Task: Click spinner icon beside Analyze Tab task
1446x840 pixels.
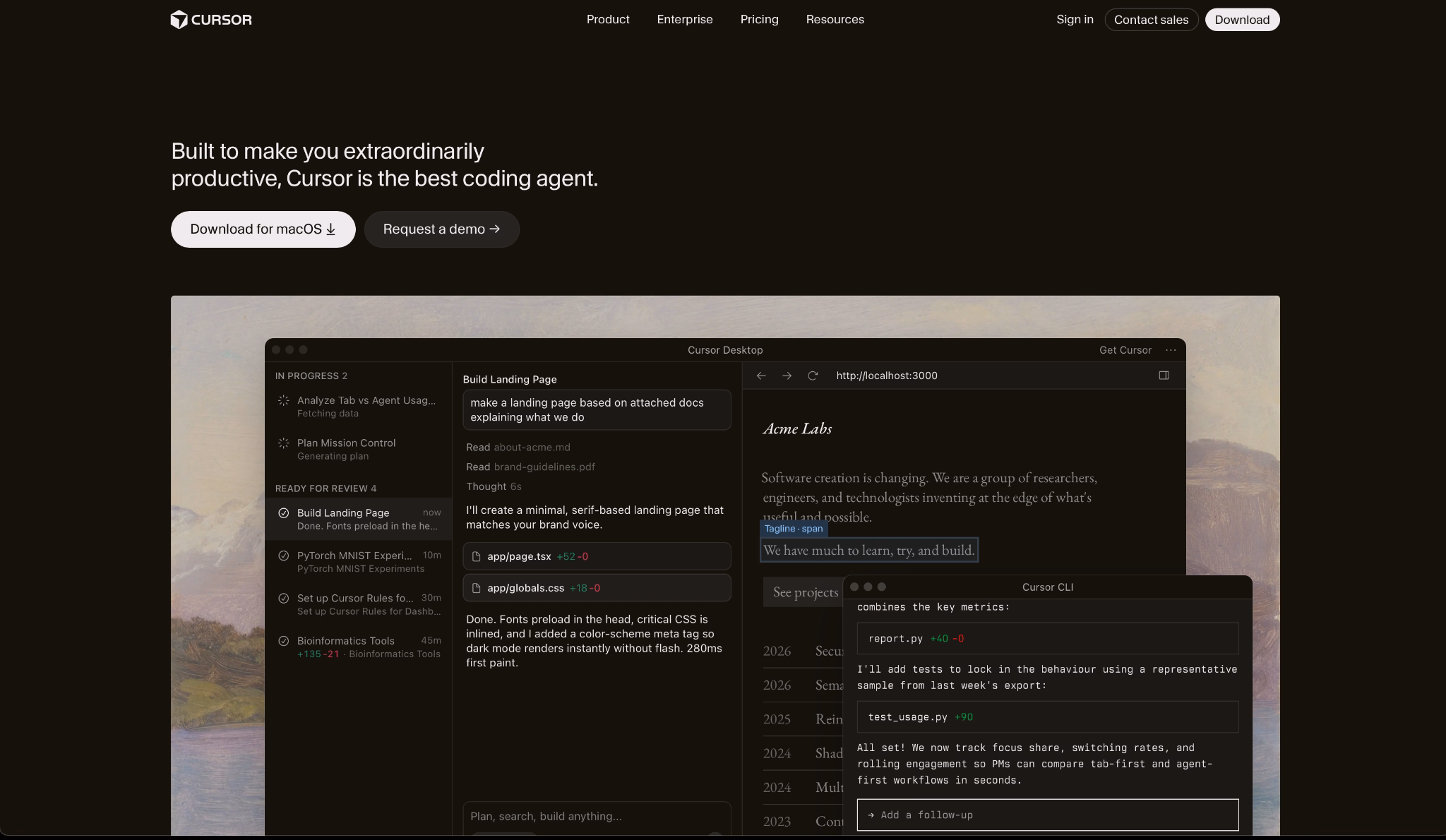Action: tap(284, 400)
